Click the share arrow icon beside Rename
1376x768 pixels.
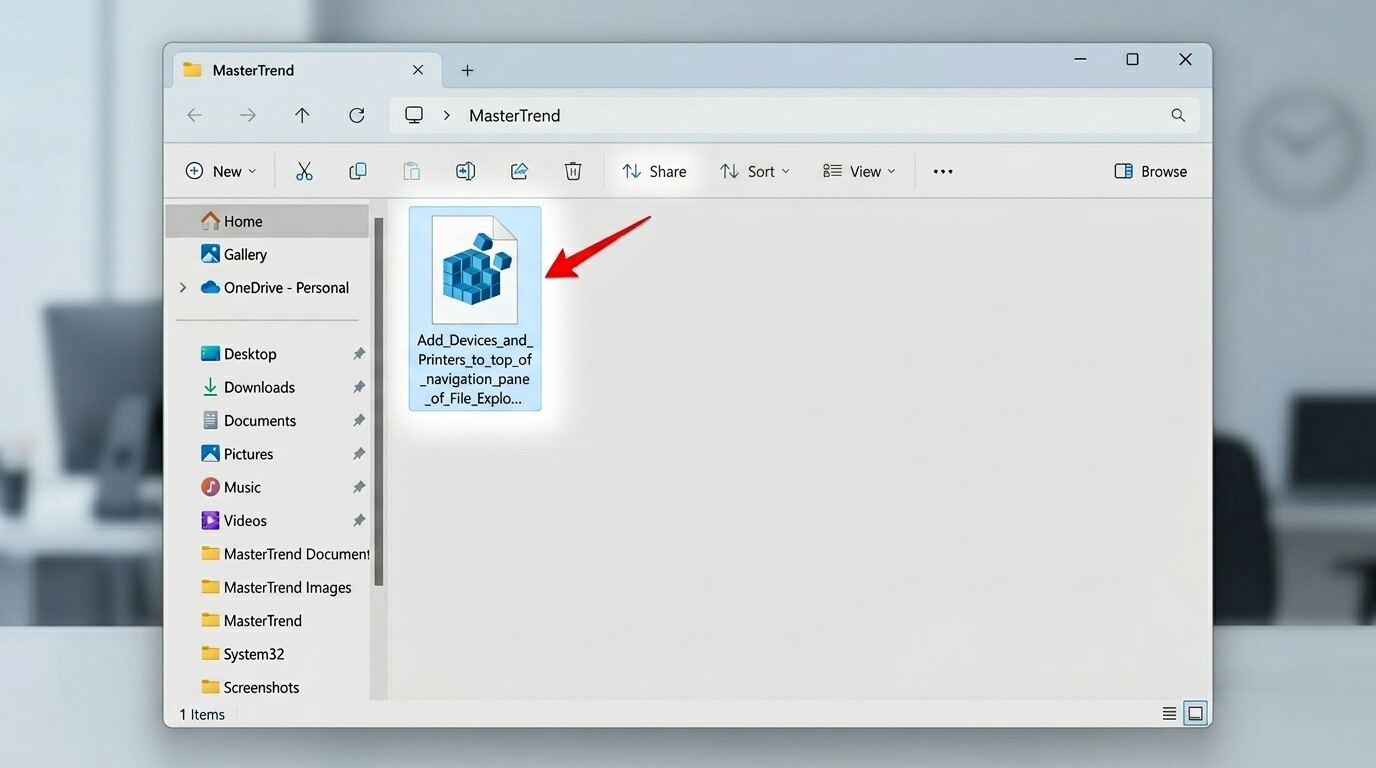pyautogui.click(x=519, y=171)
